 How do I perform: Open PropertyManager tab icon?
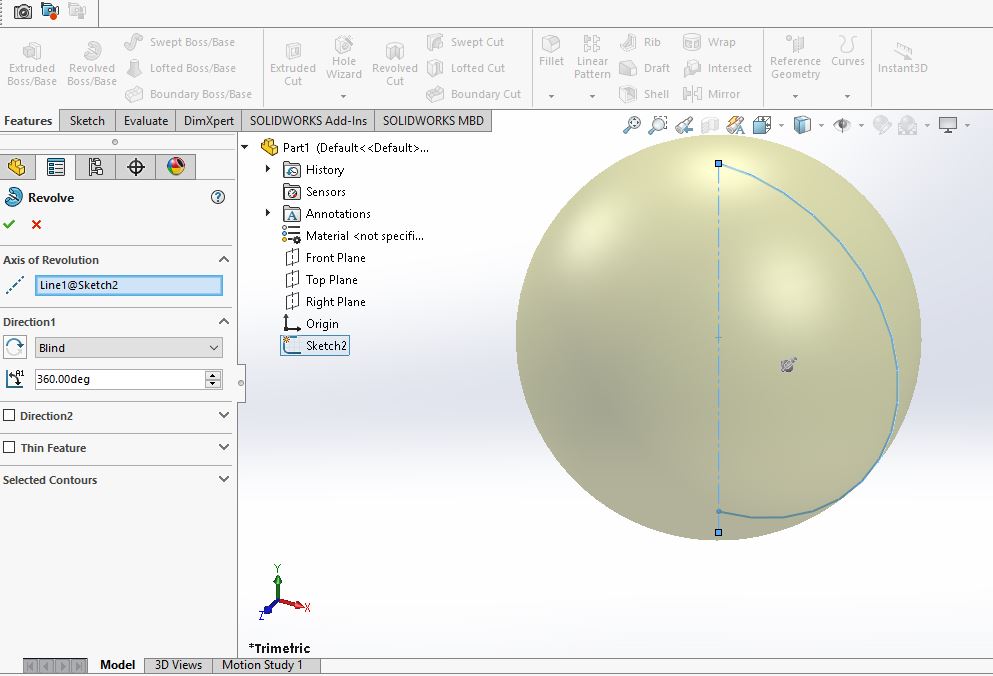[56, 167]
